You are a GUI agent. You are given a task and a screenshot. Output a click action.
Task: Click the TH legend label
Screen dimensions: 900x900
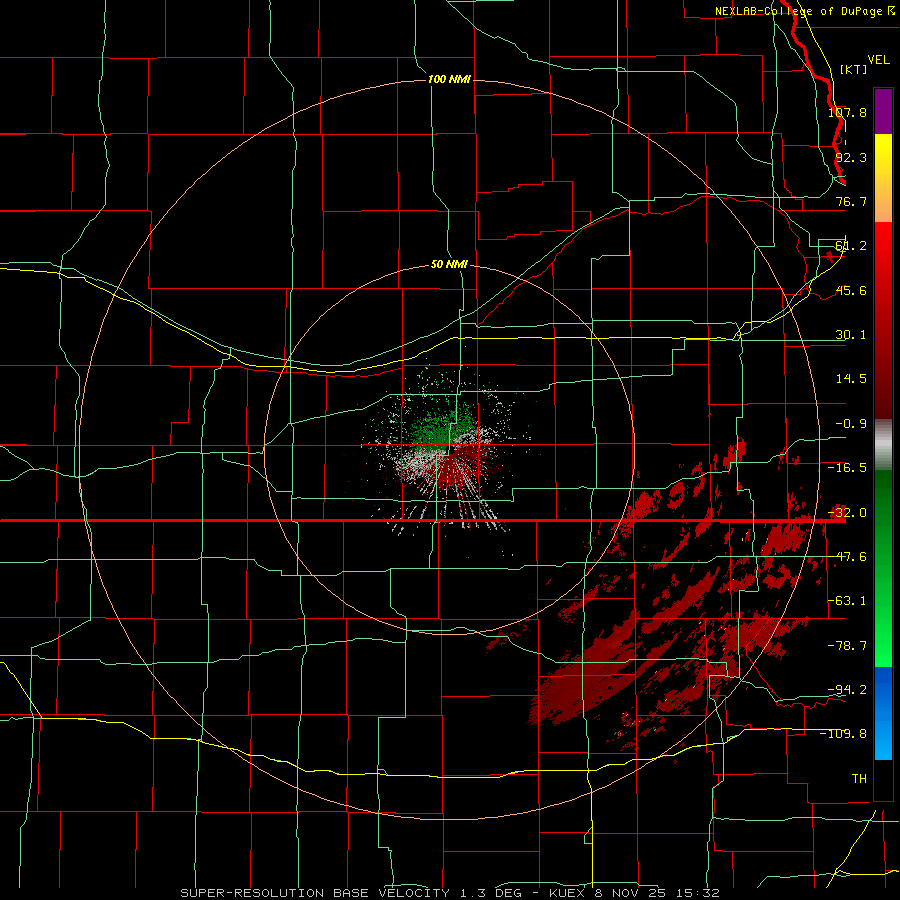pos(859,778)
